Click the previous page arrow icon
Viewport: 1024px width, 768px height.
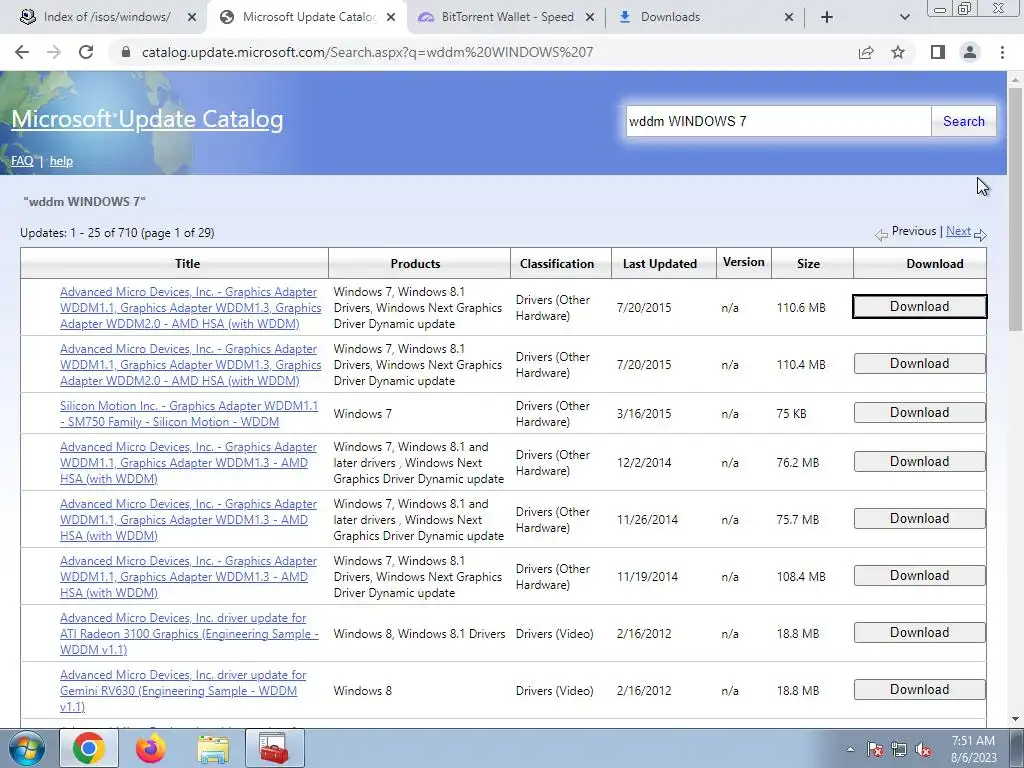(x=882, y=234)
